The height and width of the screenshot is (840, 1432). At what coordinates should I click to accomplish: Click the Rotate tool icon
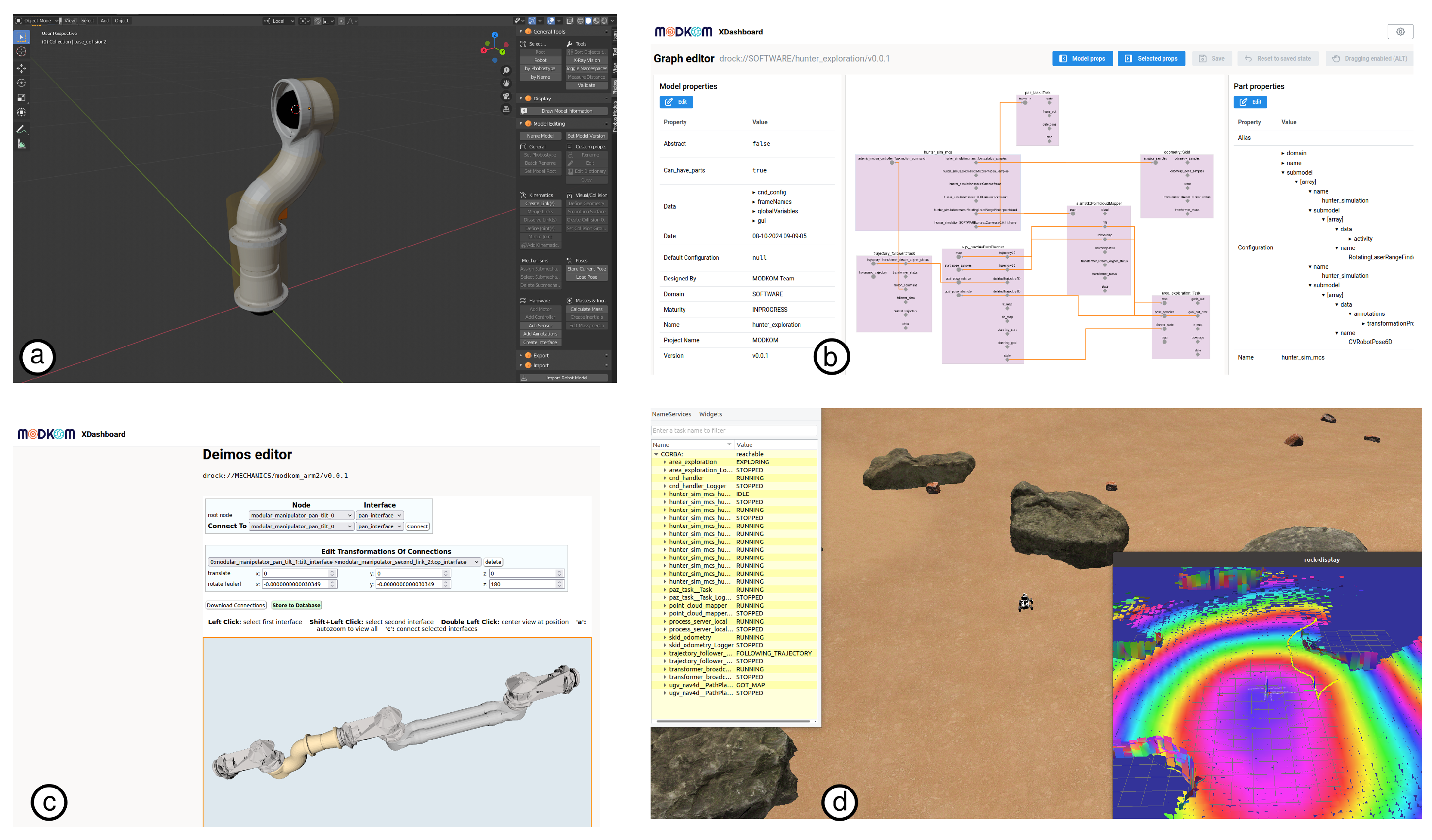(22, 83)
